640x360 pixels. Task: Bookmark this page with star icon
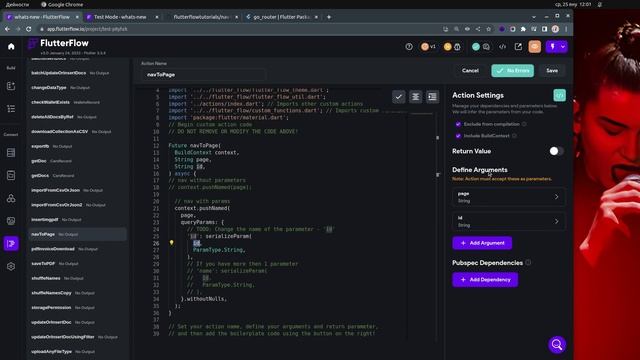(489, 29)
